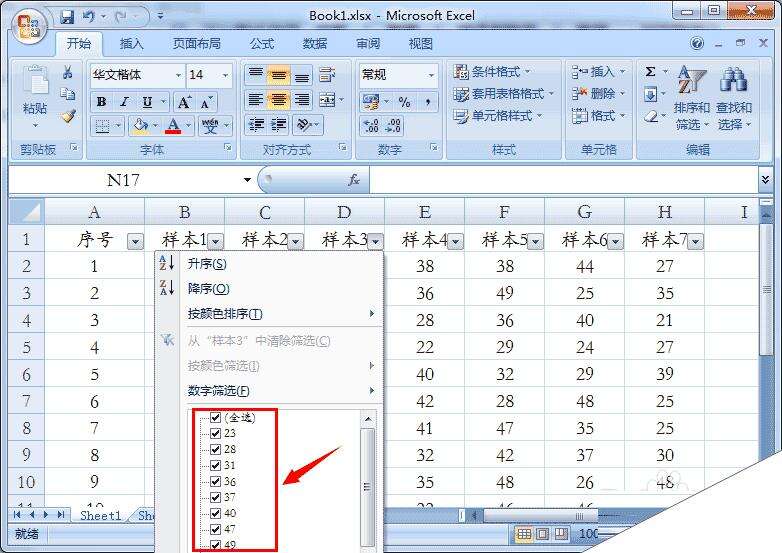Open the 样本1 filter dropdown
This screenshot has width=782, height=553.
(x=215, y=242)
